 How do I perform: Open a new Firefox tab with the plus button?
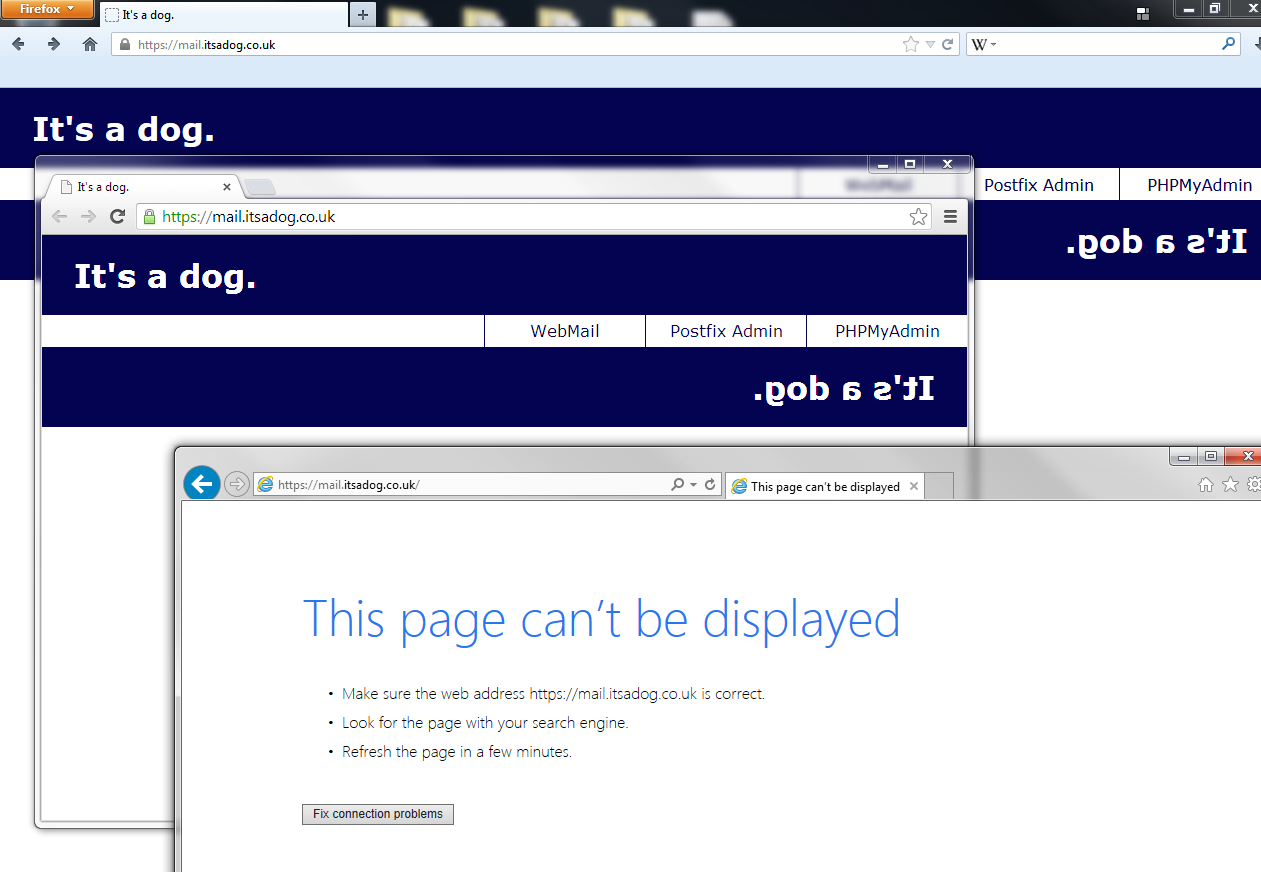point(363,15)
